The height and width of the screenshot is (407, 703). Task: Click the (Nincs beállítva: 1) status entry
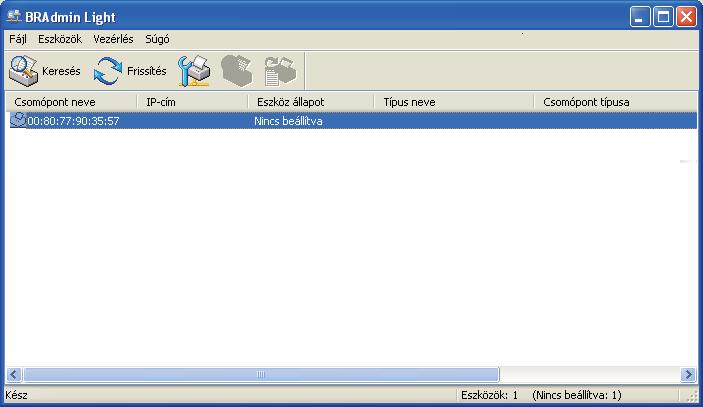pos(577,395)
